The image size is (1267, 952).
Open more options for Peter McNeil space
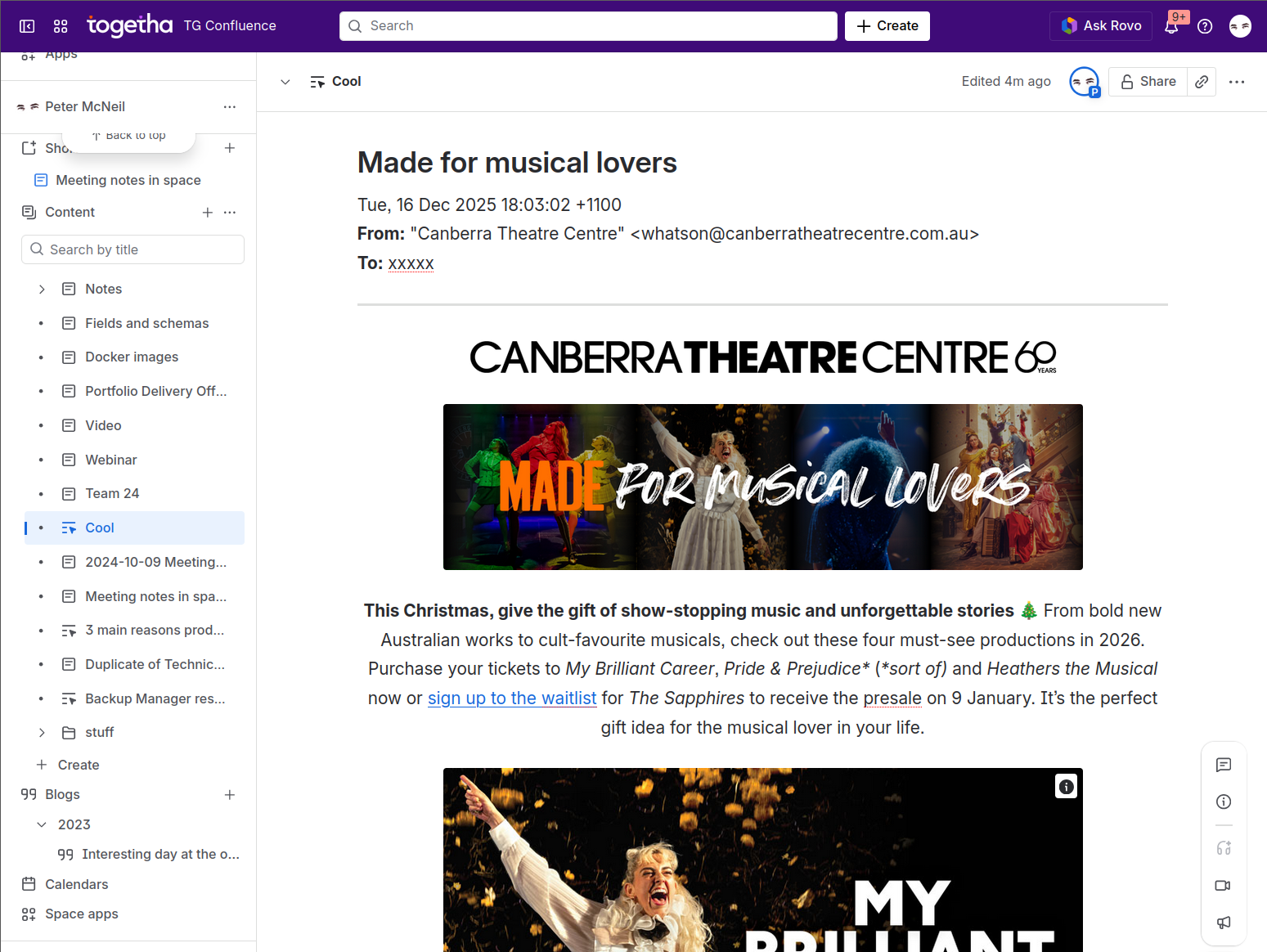230,107
